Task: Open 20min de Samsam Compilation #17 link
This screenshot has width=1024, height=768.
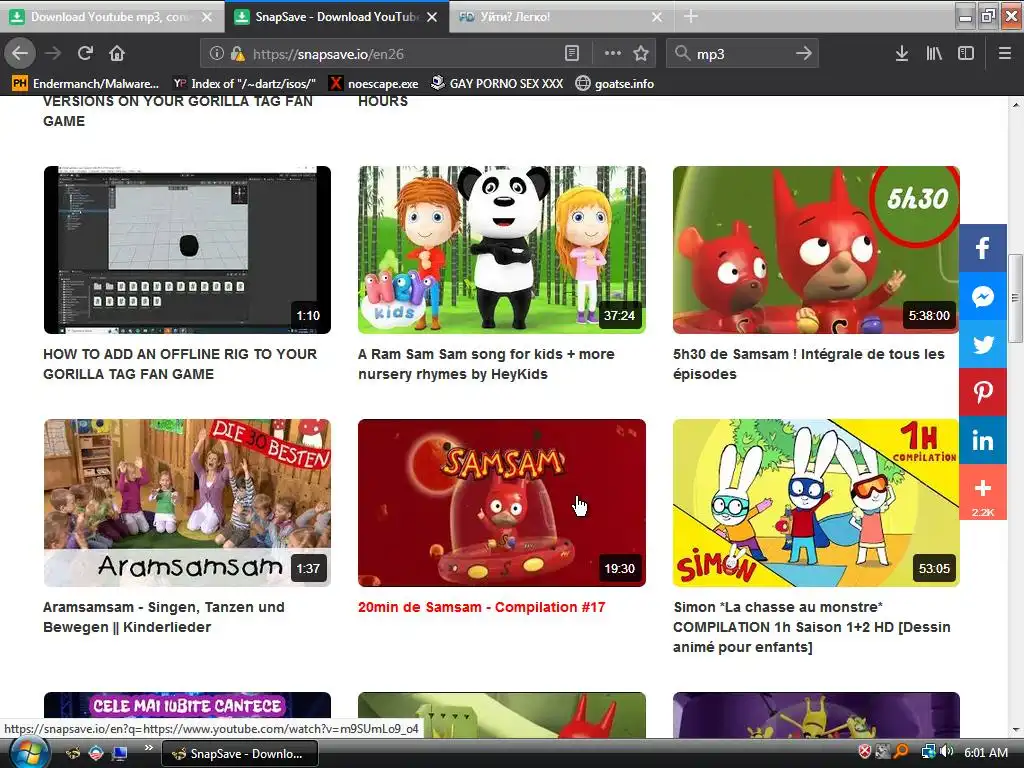Action: [x=481, y=607]
